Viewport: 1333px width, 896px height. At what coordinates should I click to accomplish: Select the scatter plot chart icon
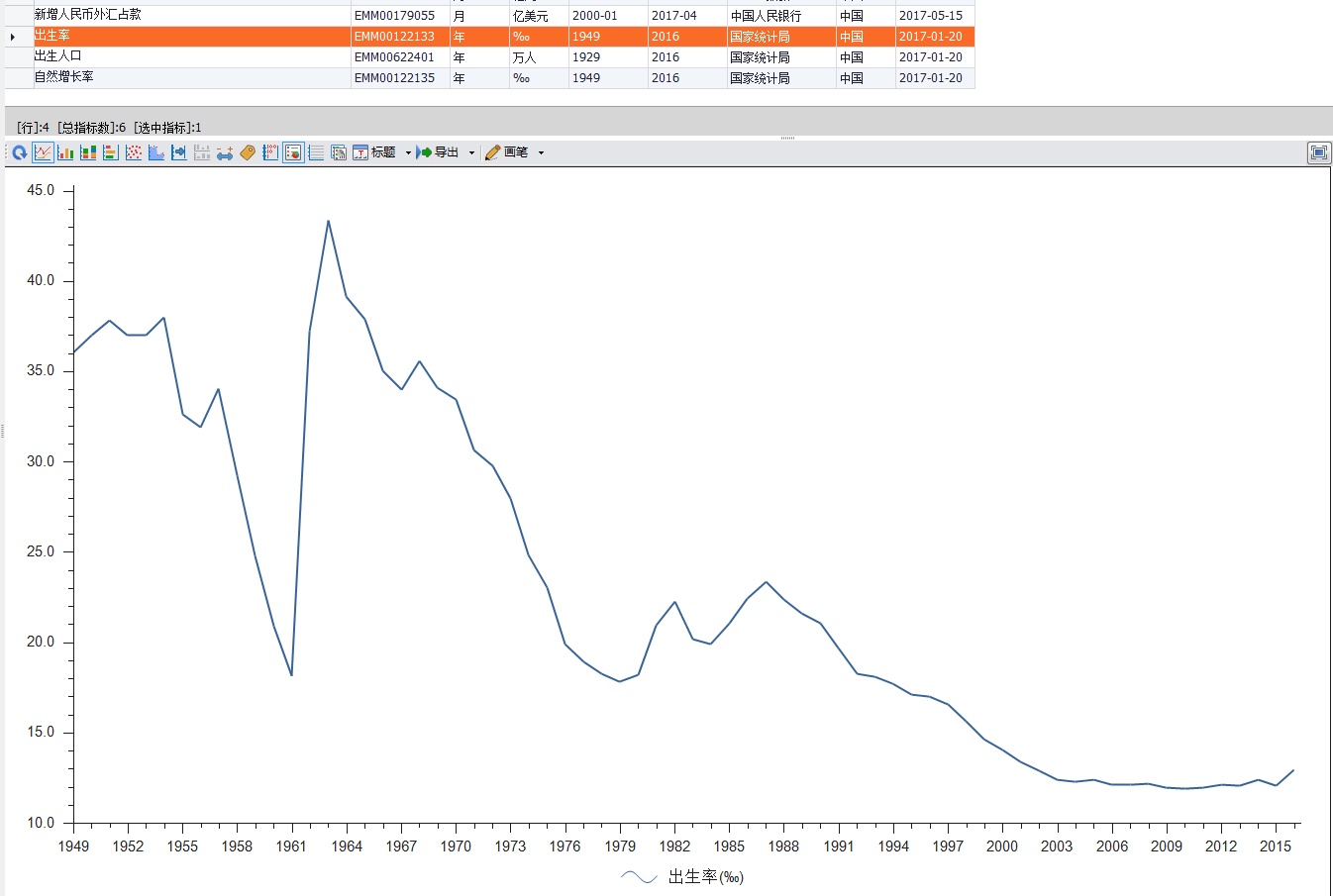pyautogui.click(x=134, y=152)
